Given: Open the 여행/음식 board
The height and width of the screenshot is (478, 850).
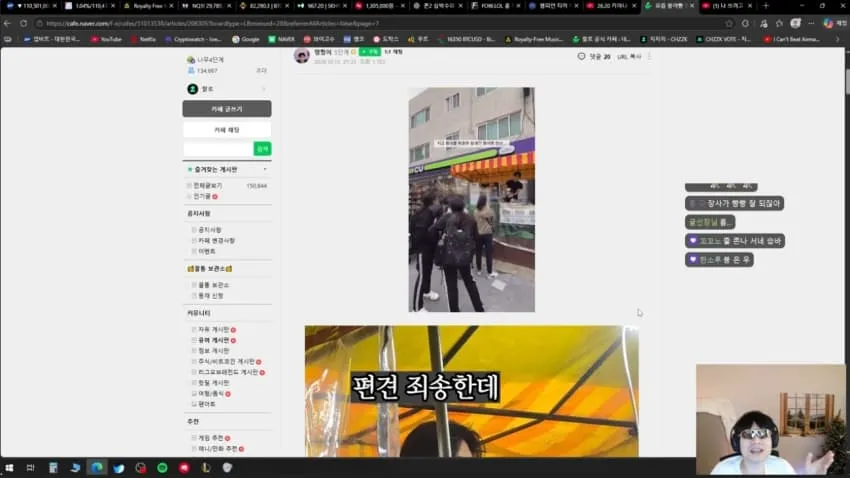Looking at the screenshot, I should [x=211, y=393].
